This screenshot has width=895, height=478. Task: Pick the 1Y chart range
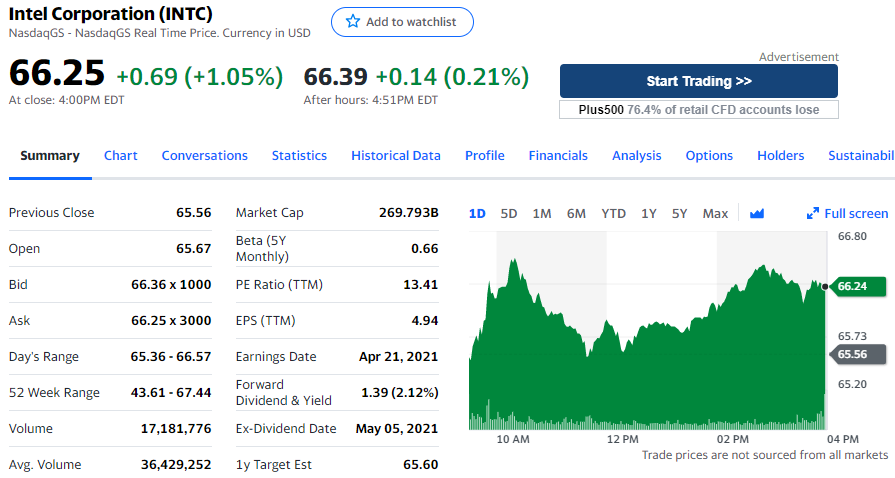coord(649,213)
